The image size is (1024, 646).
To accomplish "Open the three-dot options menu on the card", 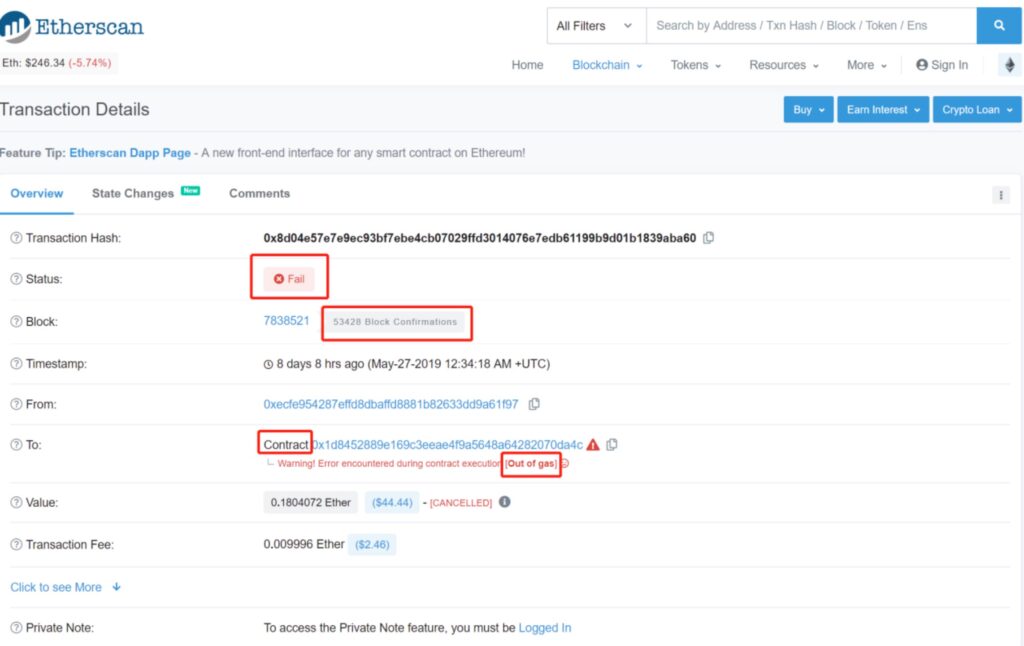I will point(1000,195).
